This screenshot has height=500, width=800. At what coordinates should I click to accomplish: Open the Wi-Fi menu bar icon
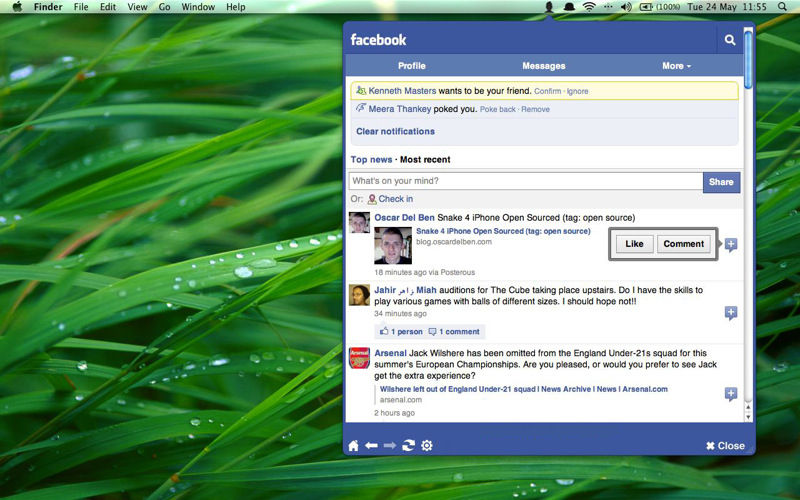[x=589, y=7]
